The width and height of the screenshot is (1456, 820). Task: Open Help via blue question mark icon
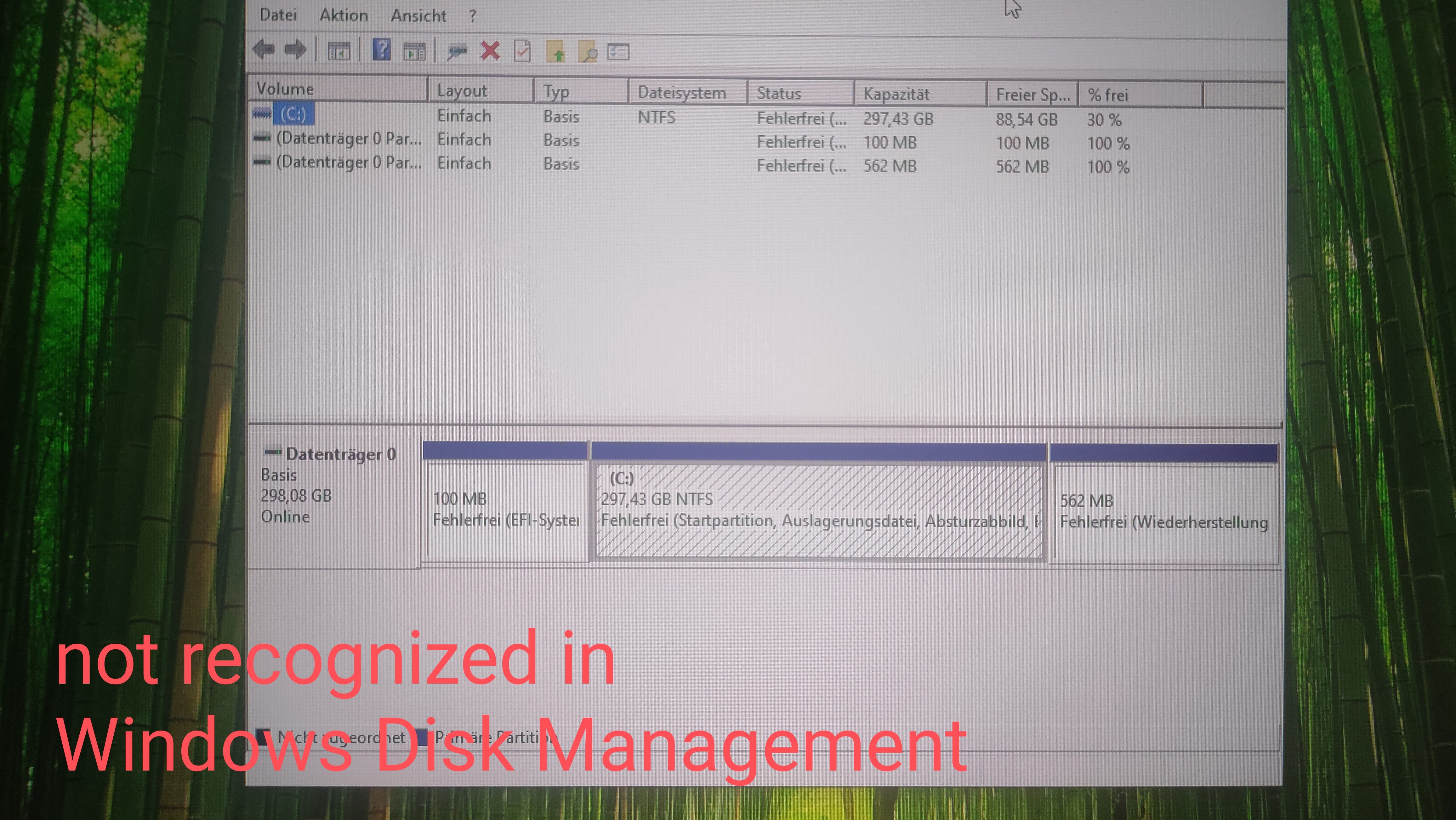tap(382, 50)
